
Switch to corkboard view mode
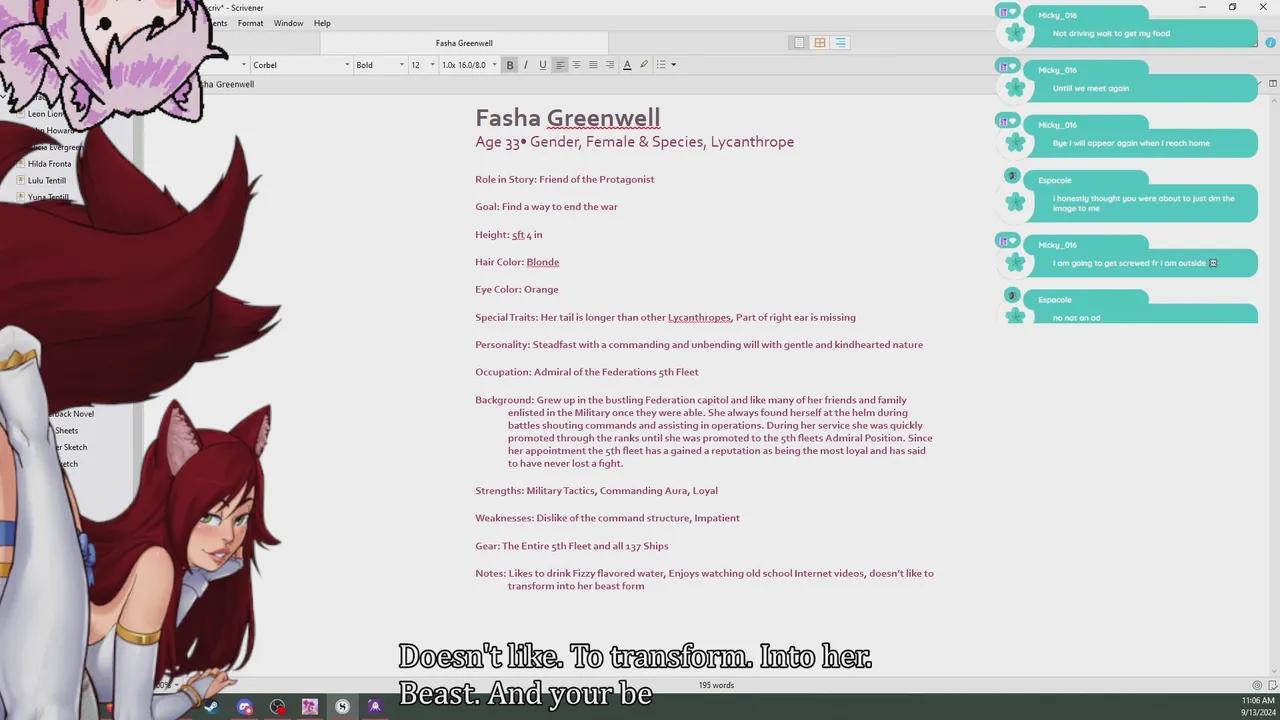coord(820,43)
